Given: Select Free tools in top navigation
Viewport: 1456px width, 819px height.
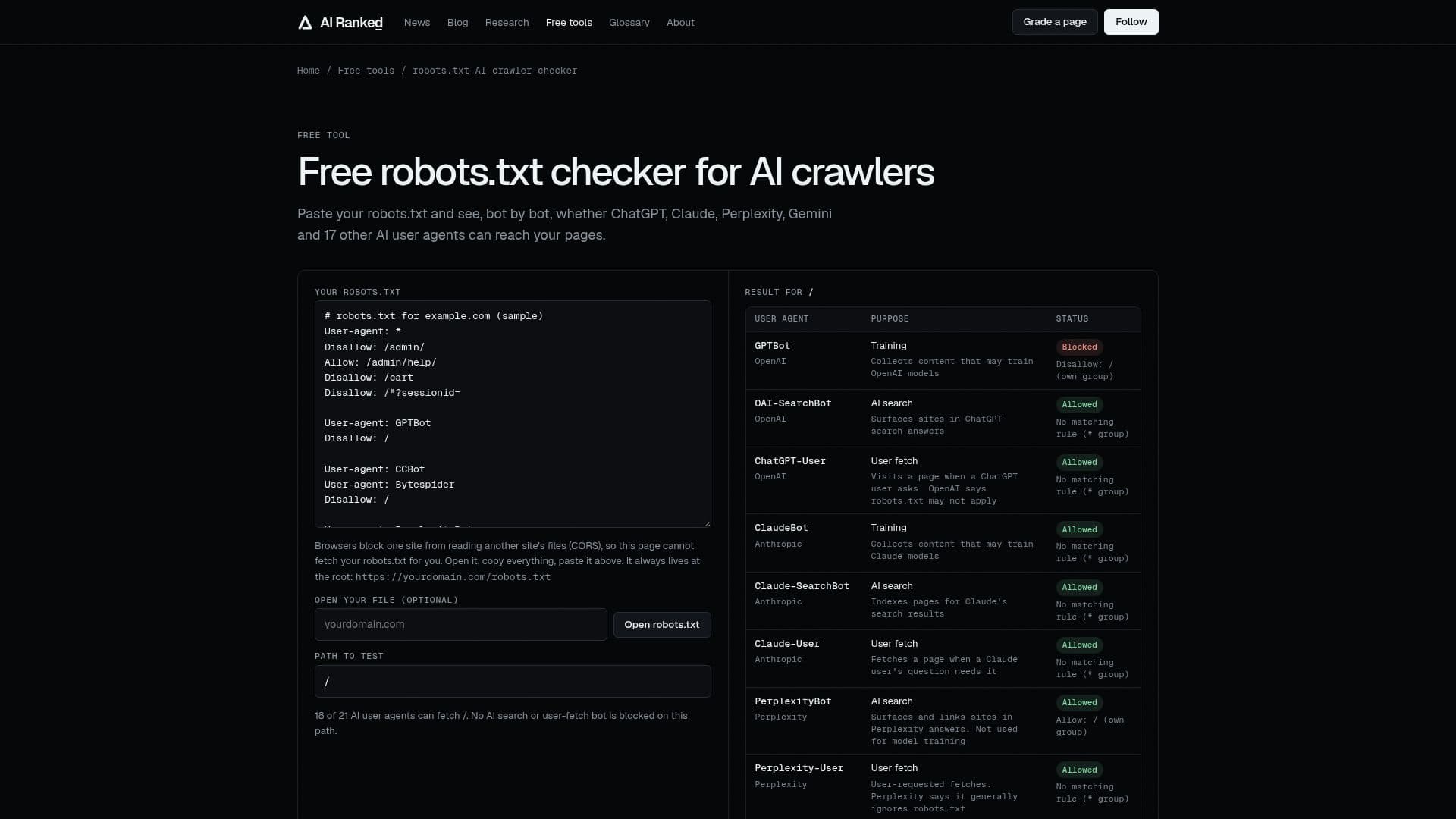Looking at the screenshot, I should click(569, 23).
